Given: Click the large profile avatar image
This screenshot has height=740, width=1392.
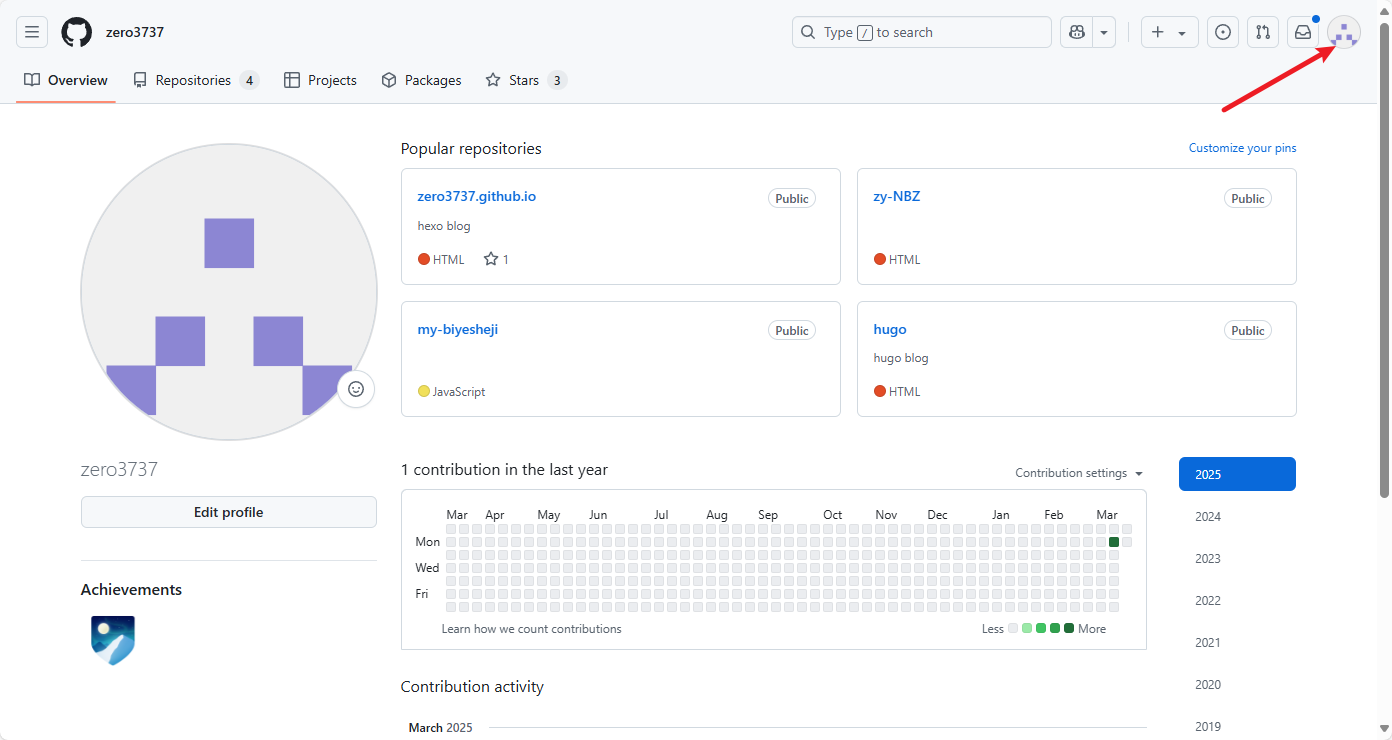Looking at the screenshot, I should 229,292.
